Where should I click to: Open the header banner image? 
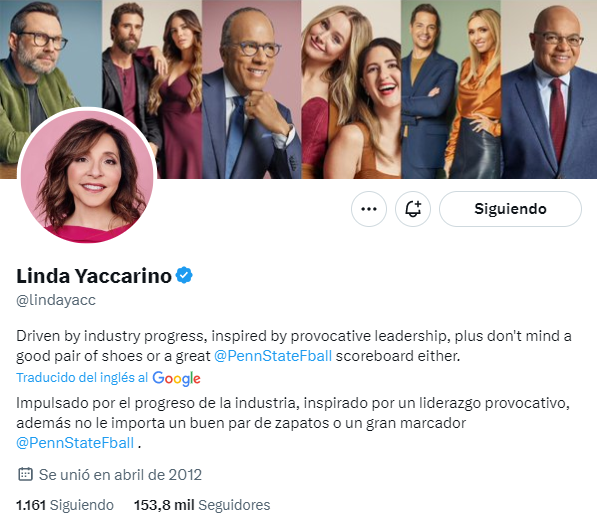pos(298,89)
